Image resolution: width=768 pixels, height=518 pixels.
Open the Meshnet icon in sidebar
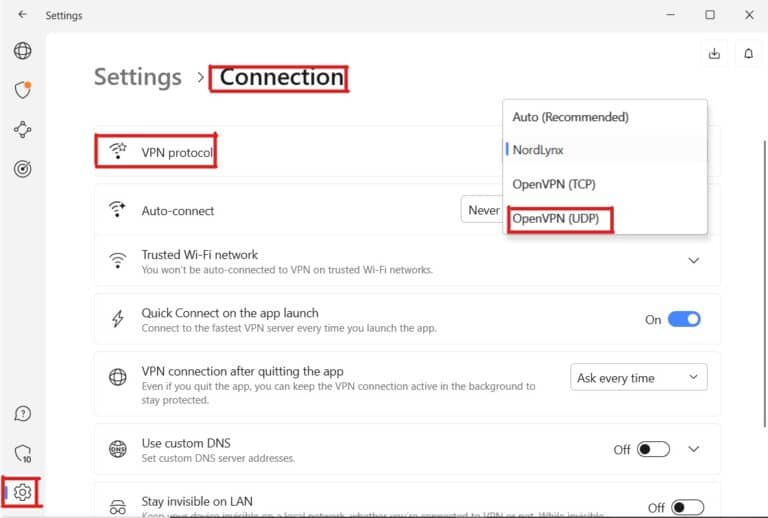(22, 129)
